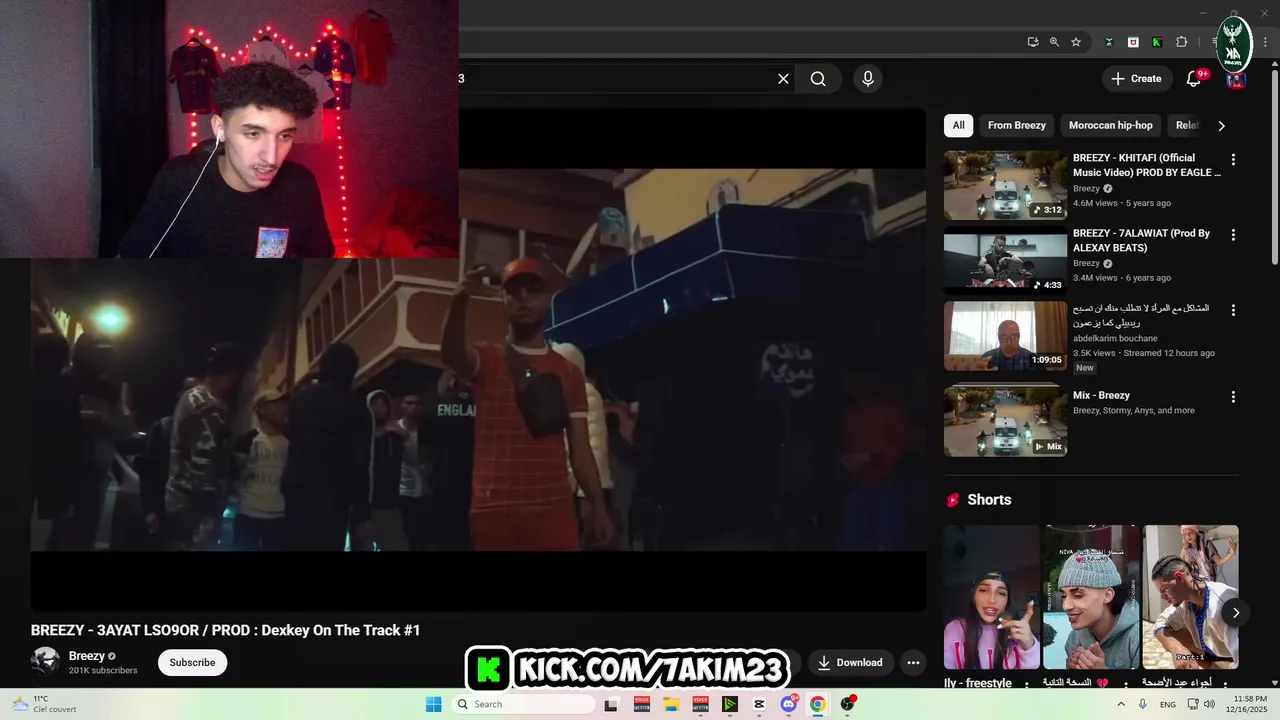Show more filter chips with right arrow
Viewport: 1280px width, 720px height.
click(1221, 125)
